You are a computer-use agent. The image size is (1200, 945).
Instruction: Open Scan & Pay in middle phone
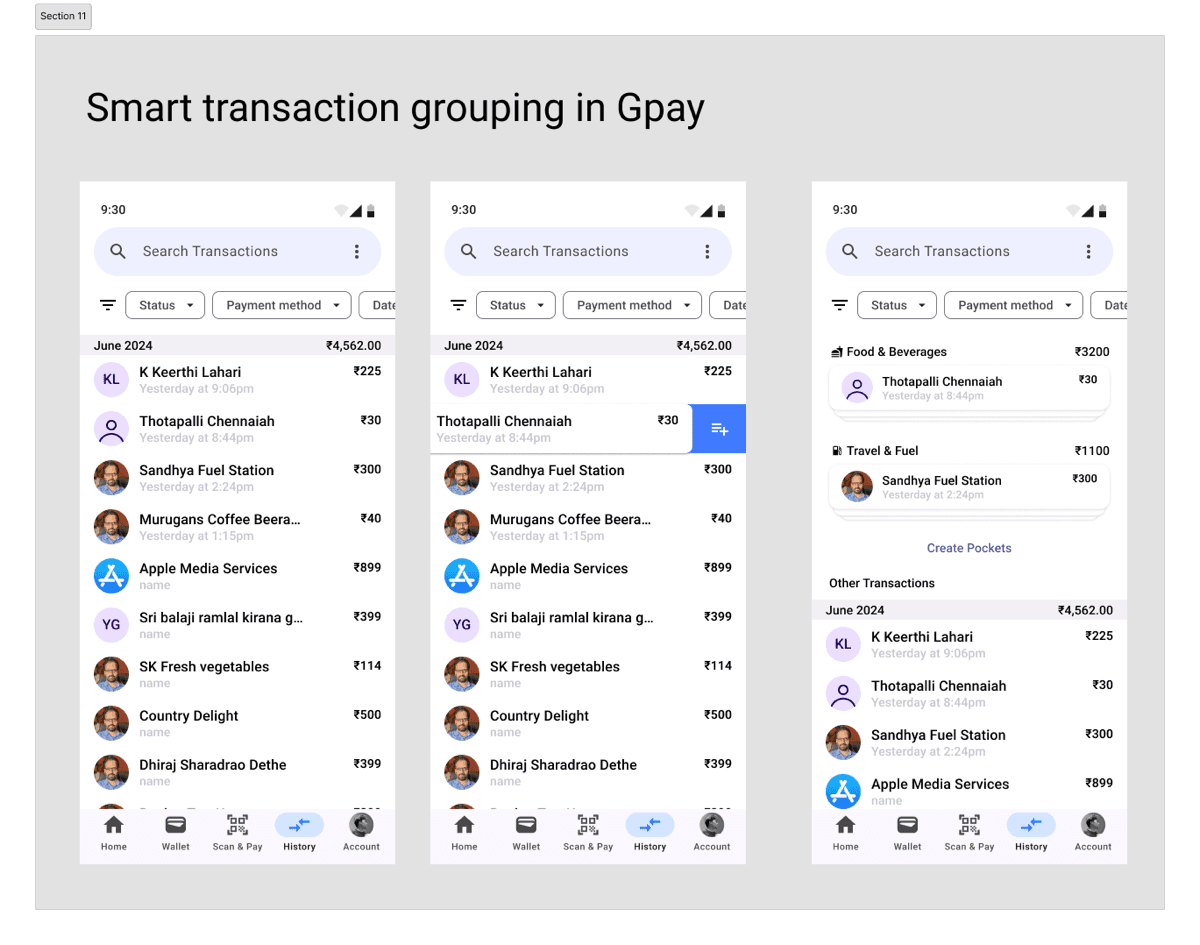588,832
